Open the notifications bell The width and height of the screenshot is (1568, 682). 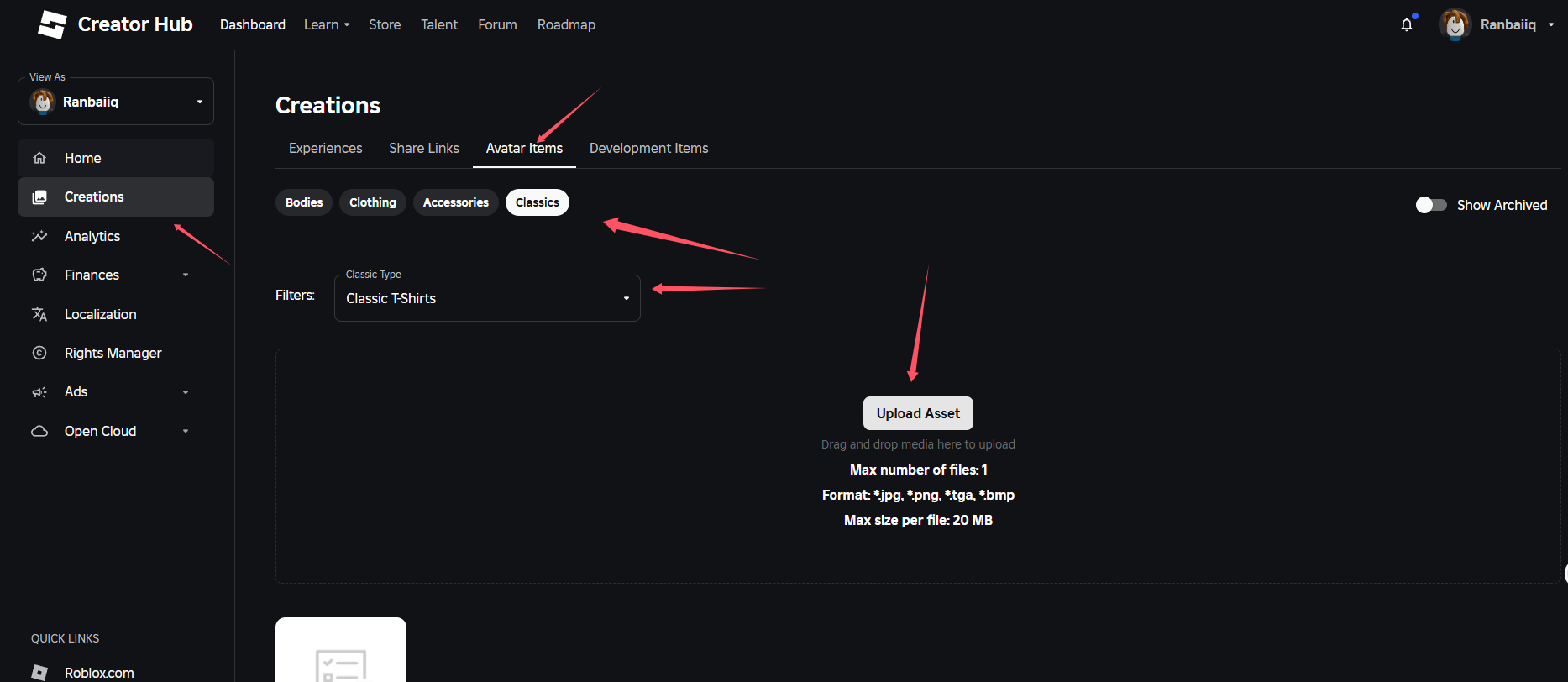coord(1407,25)
